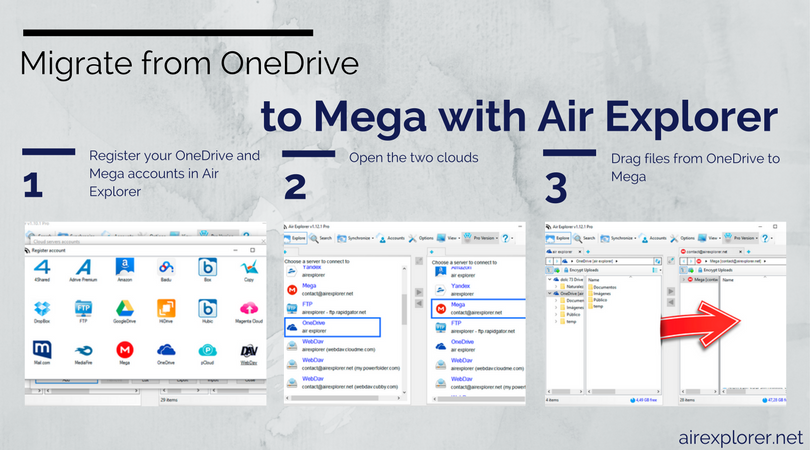
Task: Add a new tab beside 'air explorer' tab
Action: (x=588, y=252)
